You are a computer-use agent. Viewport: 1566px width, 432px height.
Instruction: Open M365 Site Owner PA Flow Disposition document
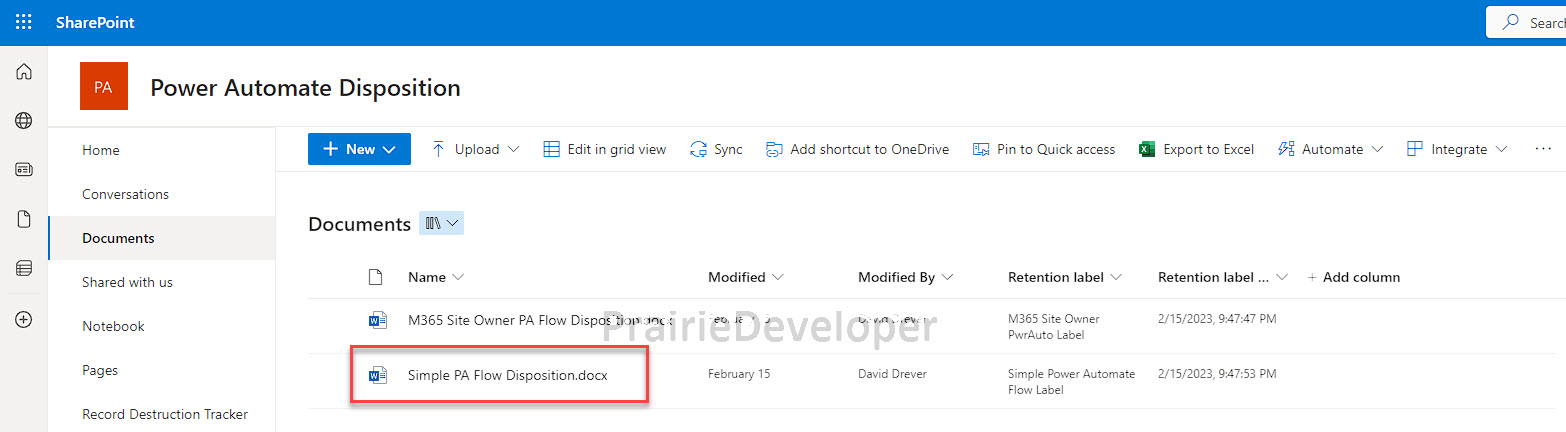(x=540, y=320)
